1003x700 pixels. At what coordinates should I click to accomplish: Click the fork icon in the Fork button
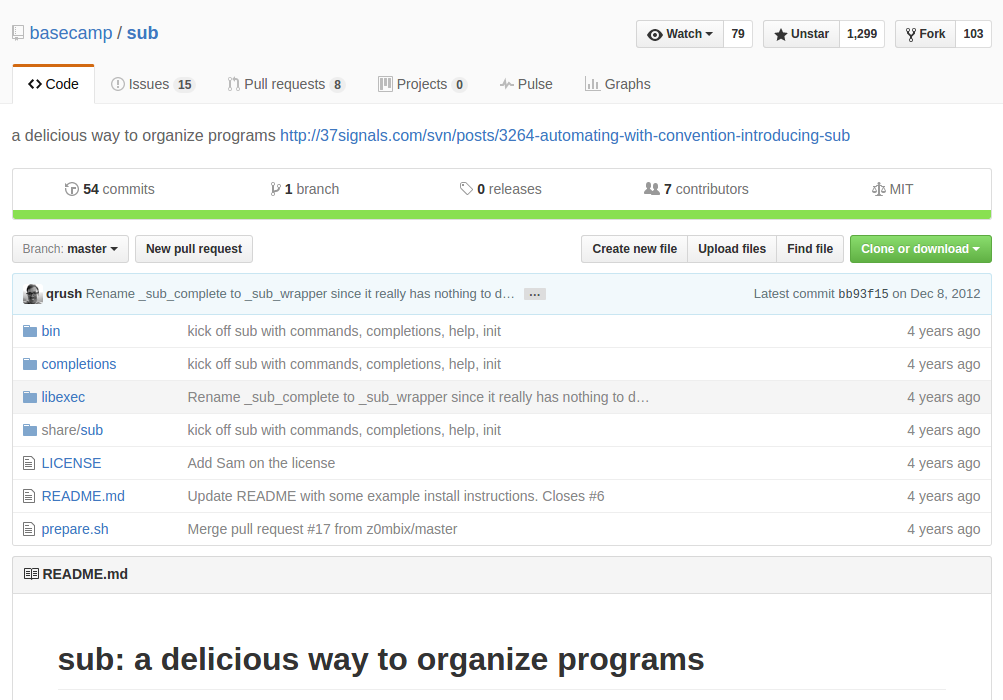tap(911, 35)
